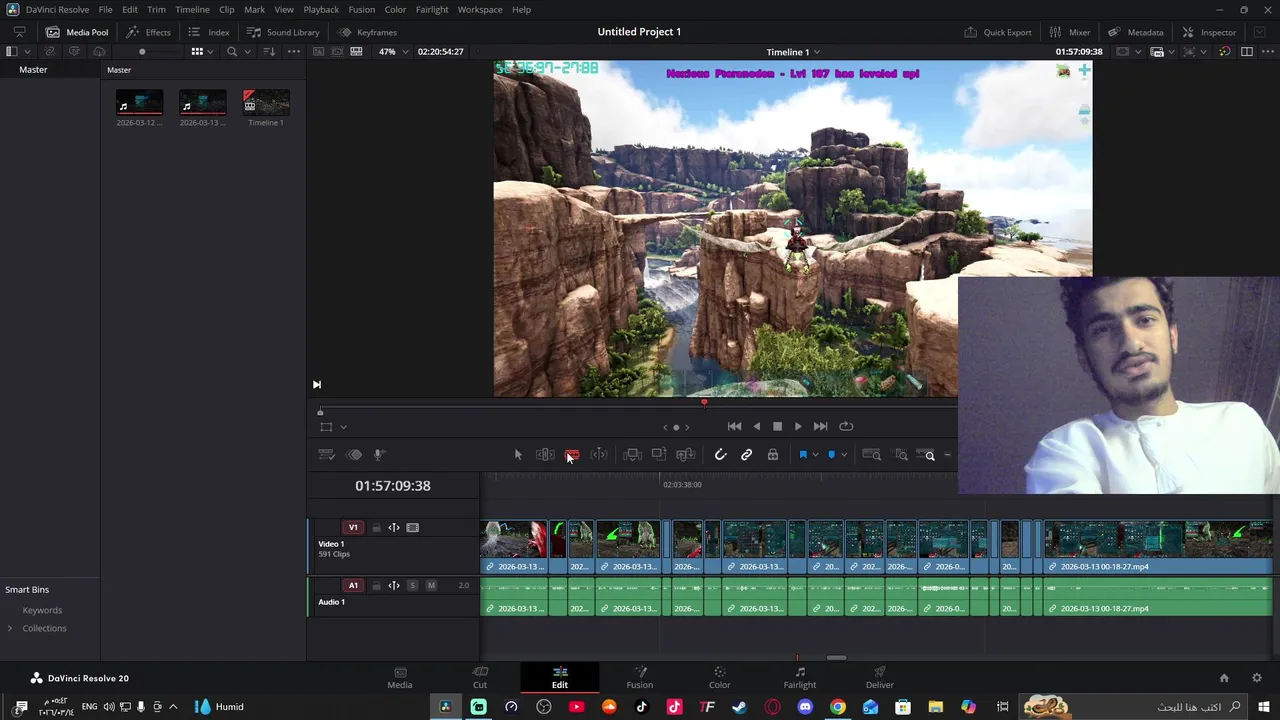Click the Custom Zoom magnifier icon
Image resolution: width=1280 pixels, height=720 pixels.
tap(927, 455)
